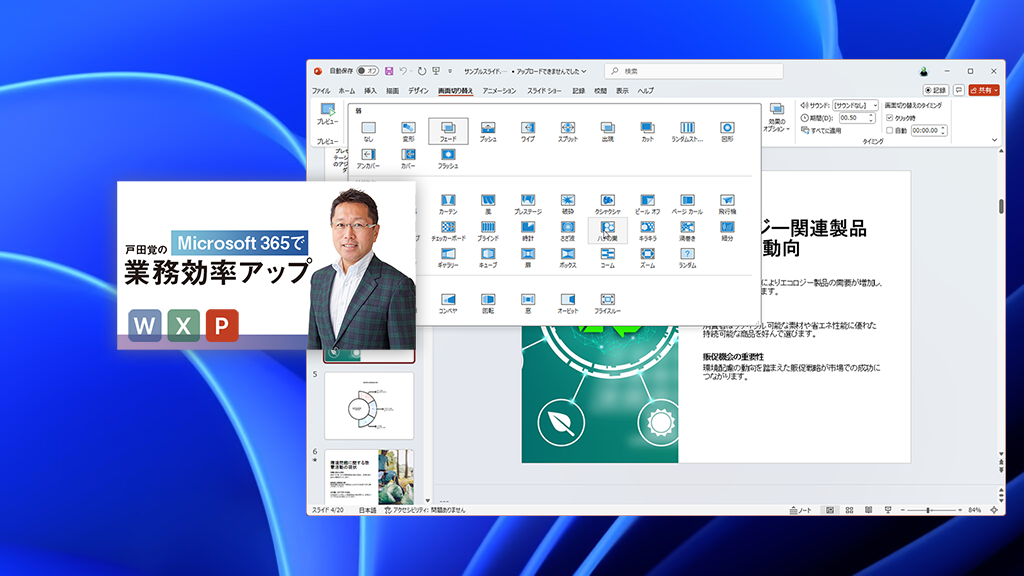
Task: Choose the 出現 transition
Action: [x=607, y=131]
